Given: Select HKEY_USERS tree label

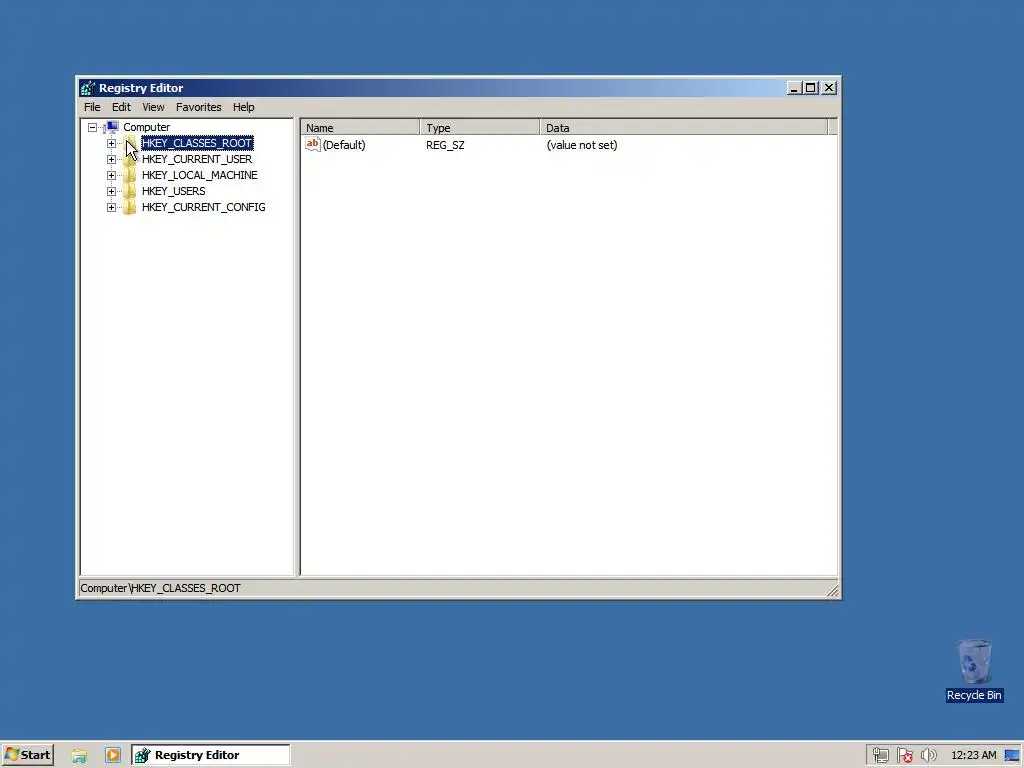Looking at the screenshot, I should click(173, 191).
